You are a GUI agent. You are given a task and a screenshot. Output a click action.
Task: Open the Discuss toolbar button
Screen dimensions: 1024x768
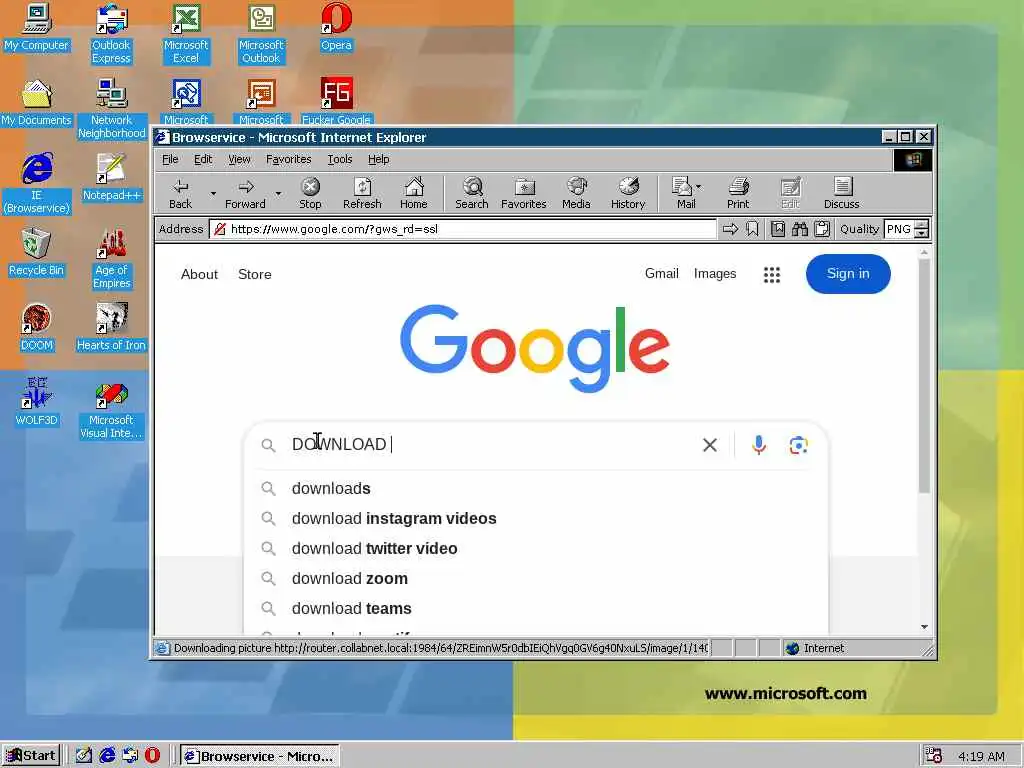pyautogui.click(x=842, y=193)
